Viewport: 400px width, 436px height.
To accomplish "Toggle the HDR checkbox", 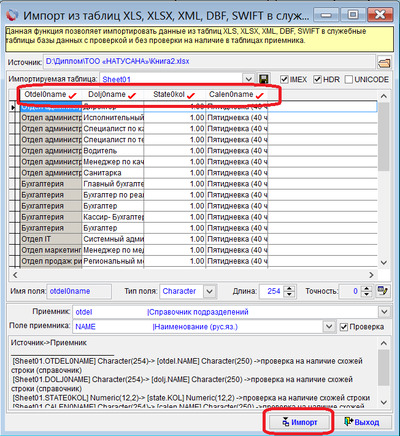I will coord(317,79).
